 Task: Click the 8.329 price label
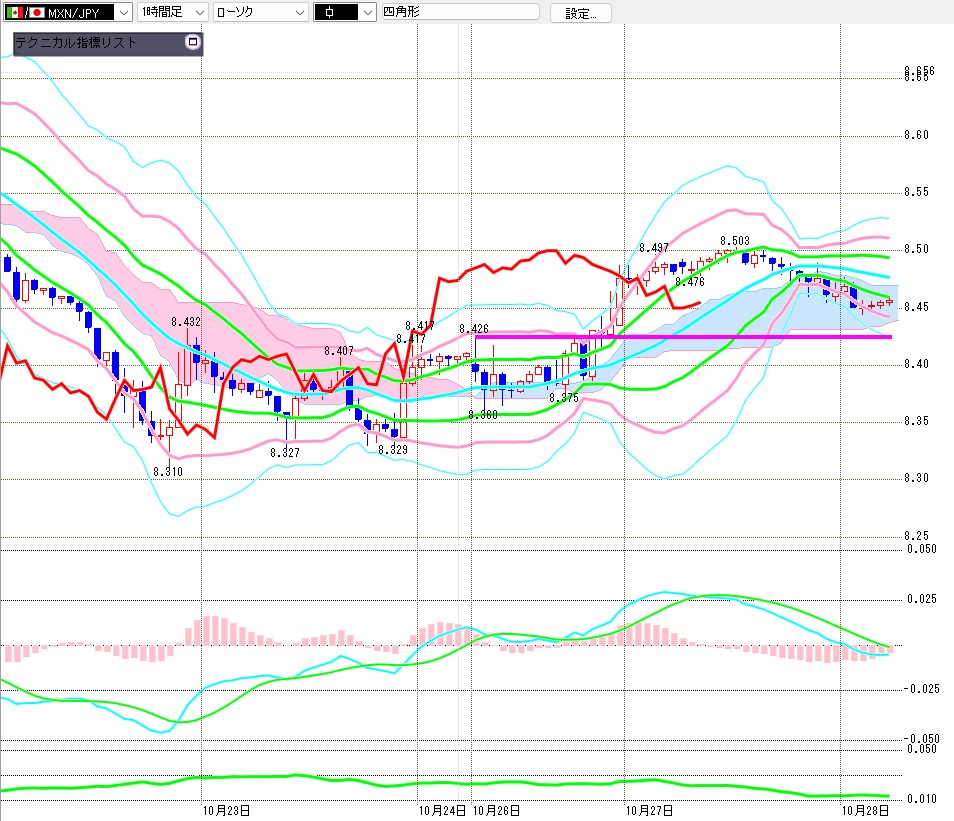coord(393,450)
